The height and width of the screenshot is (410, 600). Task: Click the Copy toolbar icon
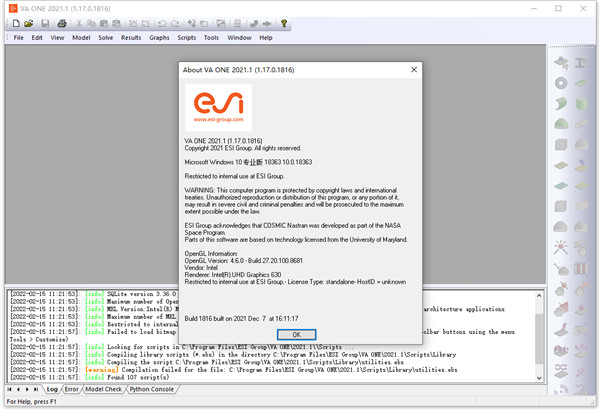(91, 24)
